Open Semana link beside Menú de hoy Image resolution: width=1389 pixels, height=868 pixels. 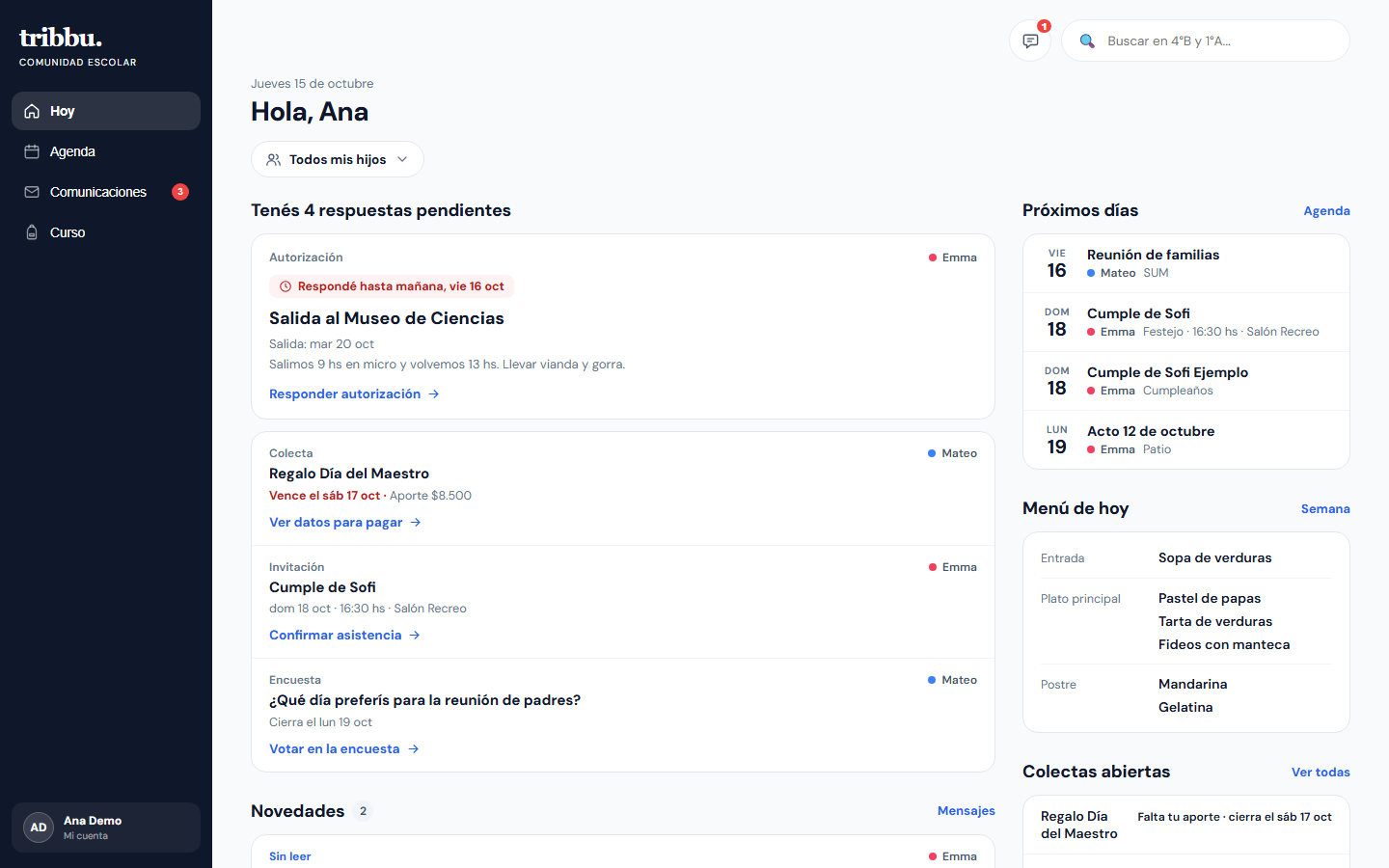click(1325, 508)
